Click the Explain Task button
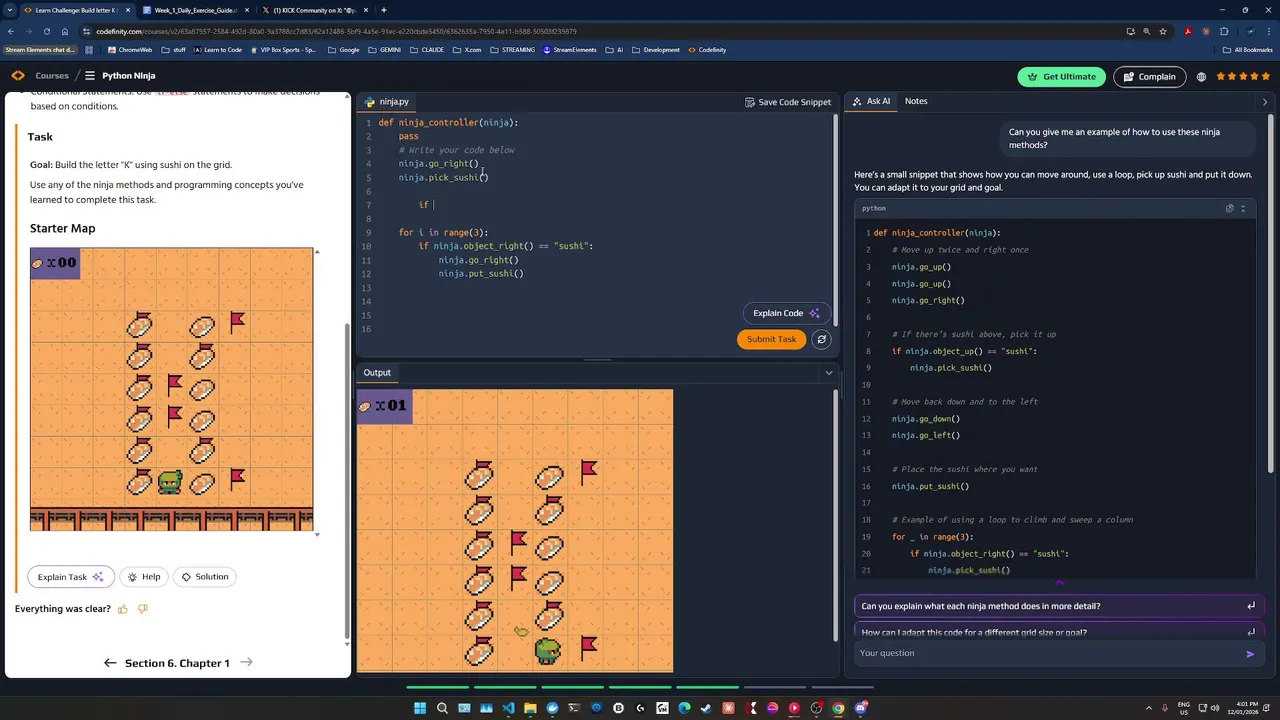The height and width of the screenshot is (720, 1280). point(70,577)
